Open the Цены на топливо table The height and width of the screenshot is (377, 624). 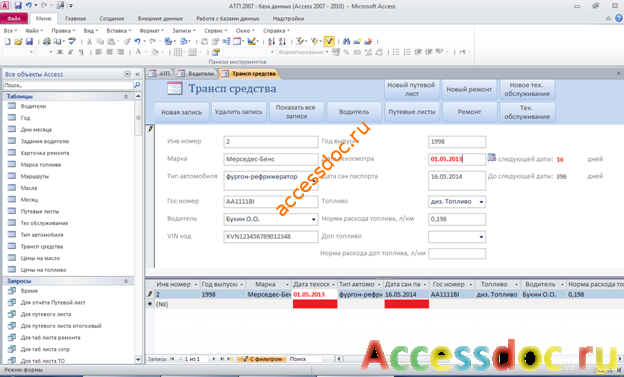(x=43, y=270)
